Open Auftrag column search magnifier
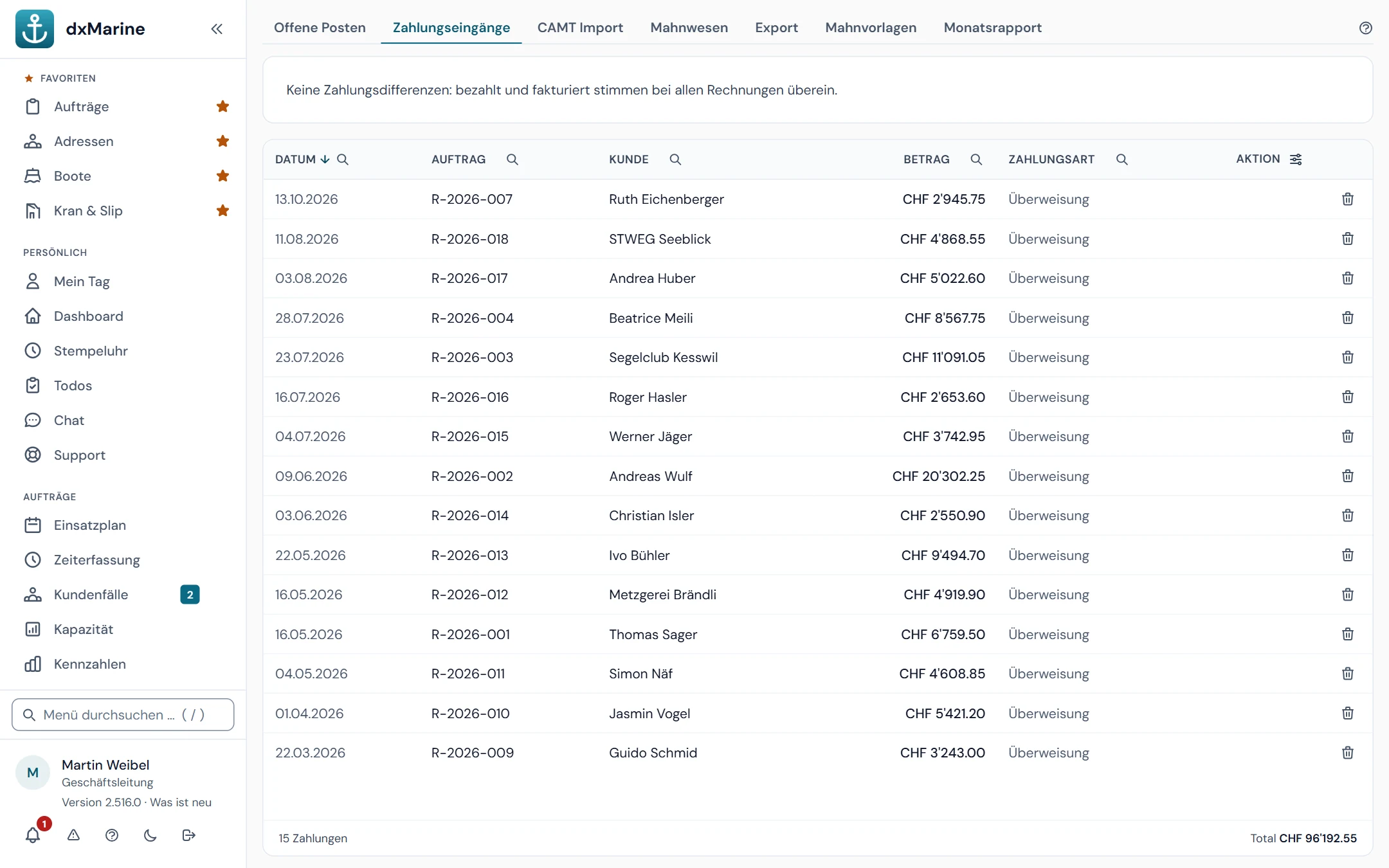This screenshot has height=868, width=1389. click(x=512, y=159)
